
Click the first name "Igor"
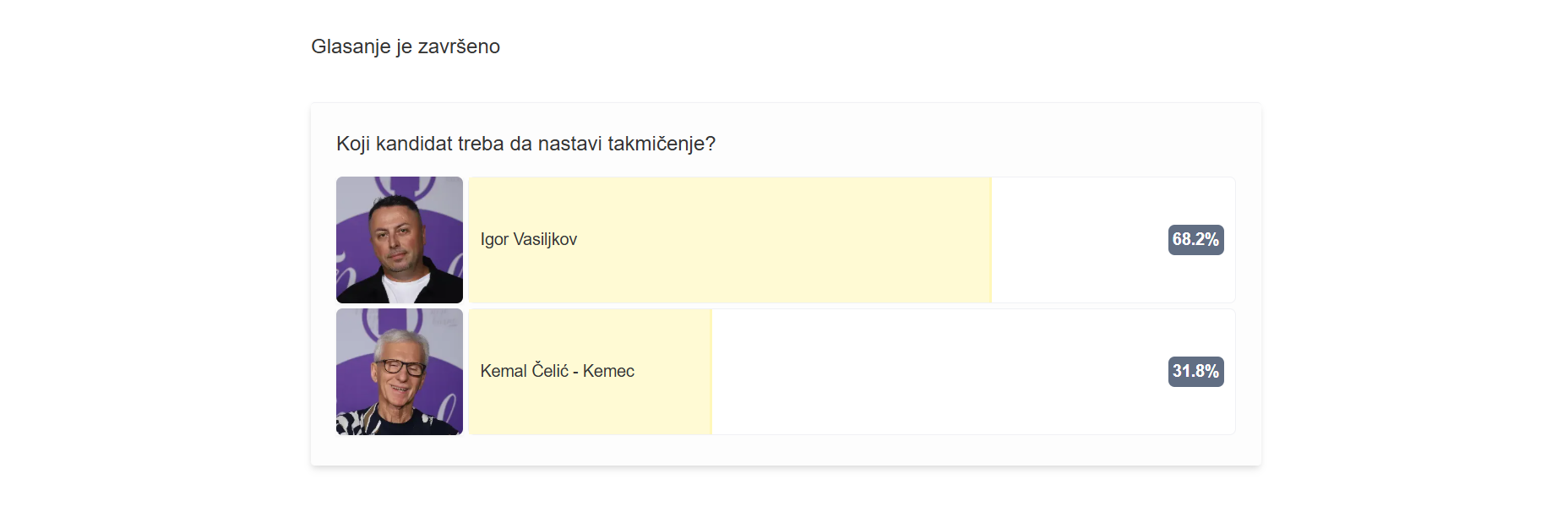494,240
